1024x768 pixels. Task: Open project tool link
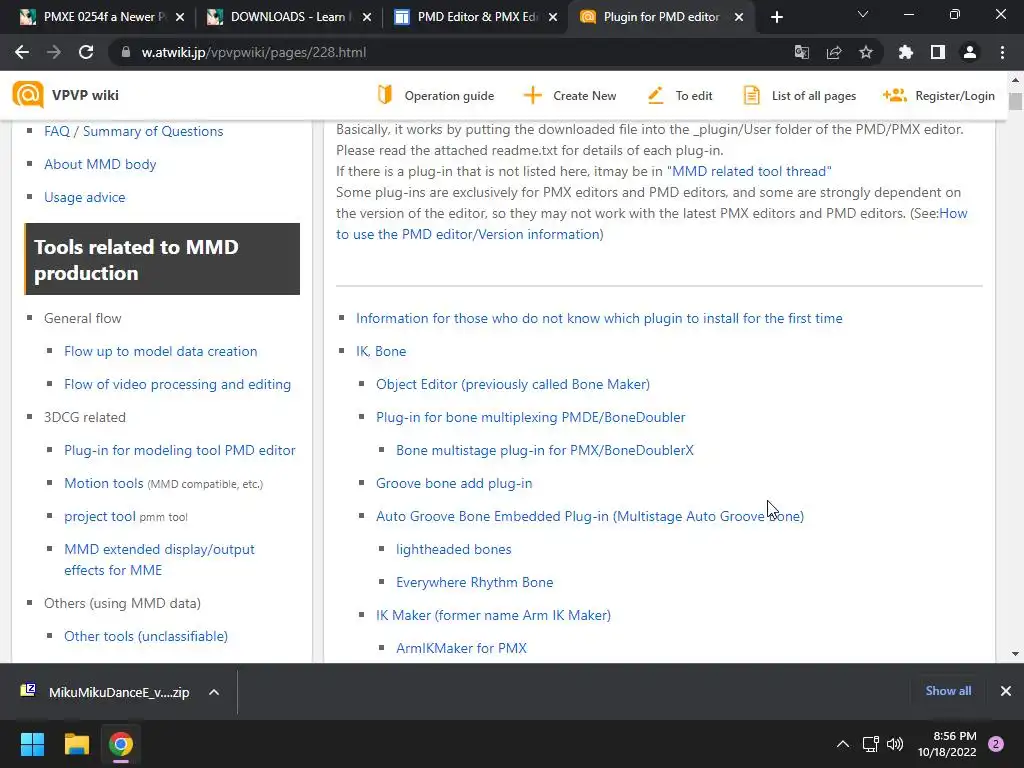click(x=99, y=516)
